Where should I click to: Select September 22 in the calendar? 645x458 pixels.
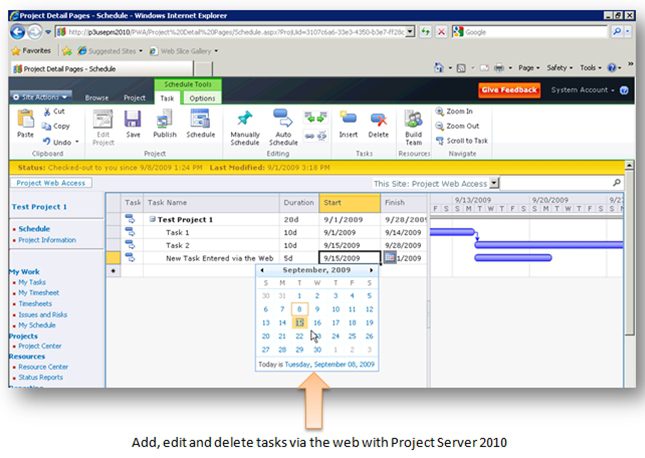point(299,336)
